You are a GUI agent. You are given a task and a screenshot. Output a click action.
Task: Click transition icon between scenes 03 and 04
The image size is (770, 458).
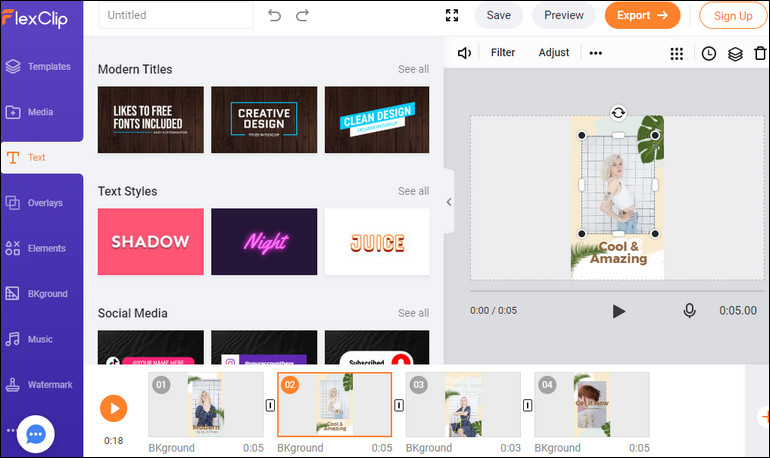coord(527,405)
